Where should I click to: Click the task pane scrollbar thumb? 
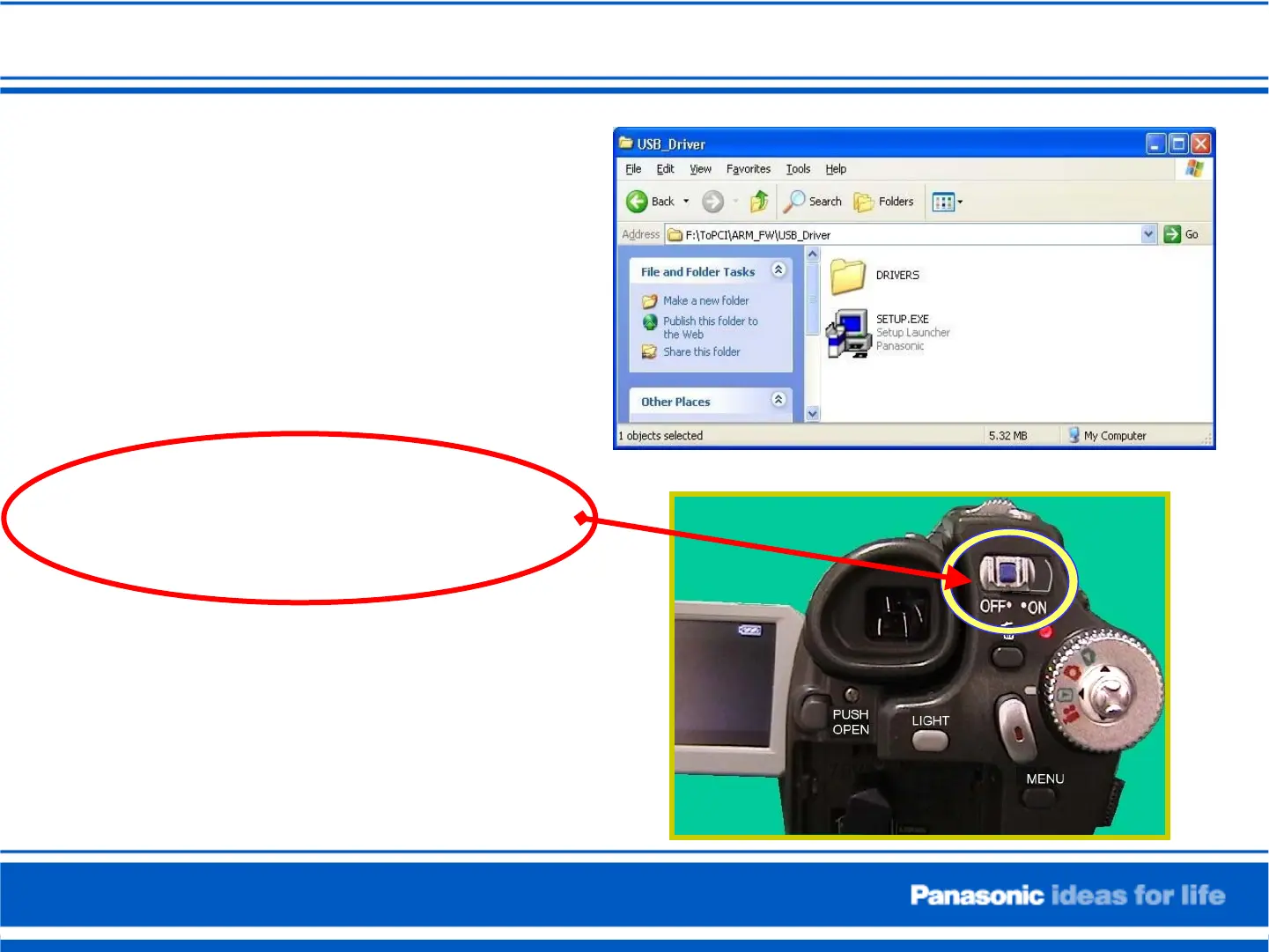pyautogui.click(x=813, y=299)
